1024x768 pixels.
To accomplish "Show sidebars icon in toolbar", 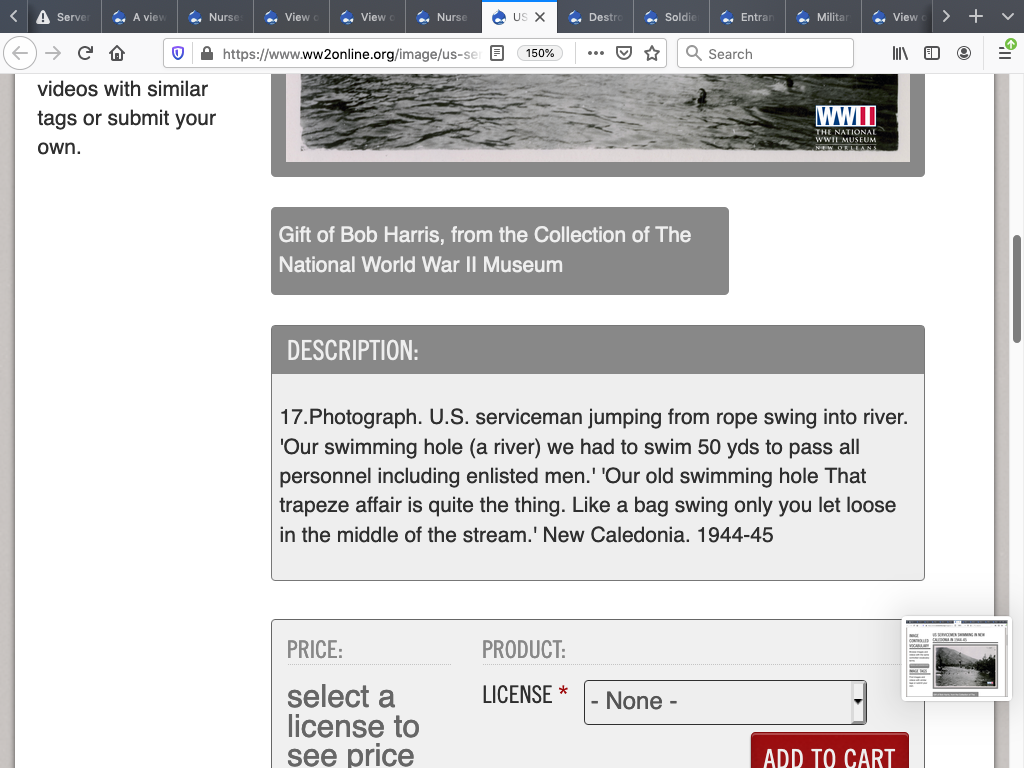I will point(932,54).
